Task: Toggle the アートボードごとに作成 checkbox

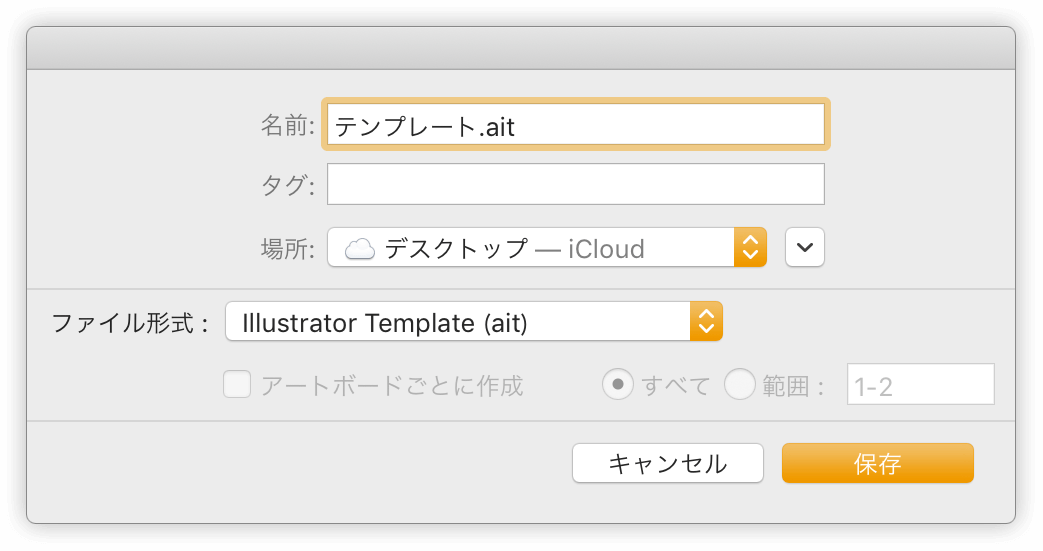Action: (237, 385)
